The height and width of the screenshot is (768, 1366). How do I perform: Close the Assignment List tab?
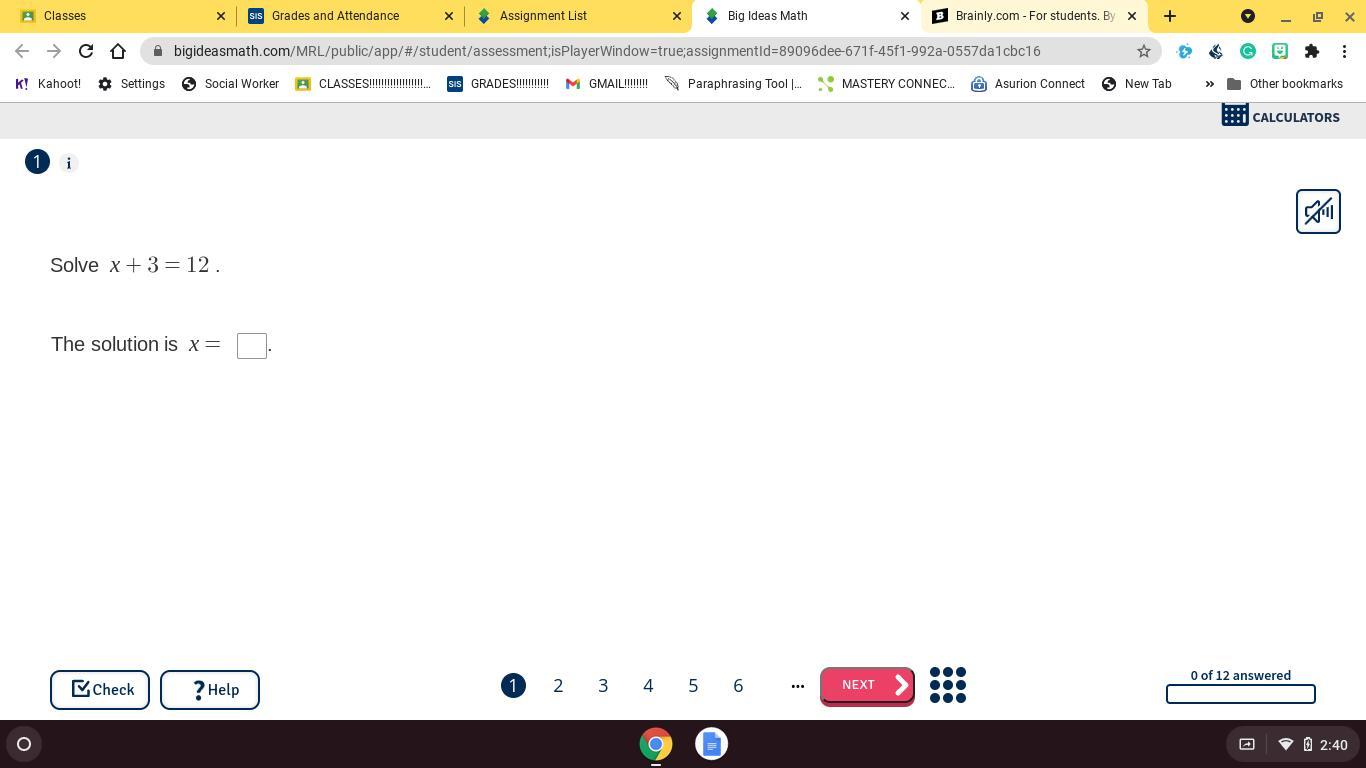[x=677, y=16]
